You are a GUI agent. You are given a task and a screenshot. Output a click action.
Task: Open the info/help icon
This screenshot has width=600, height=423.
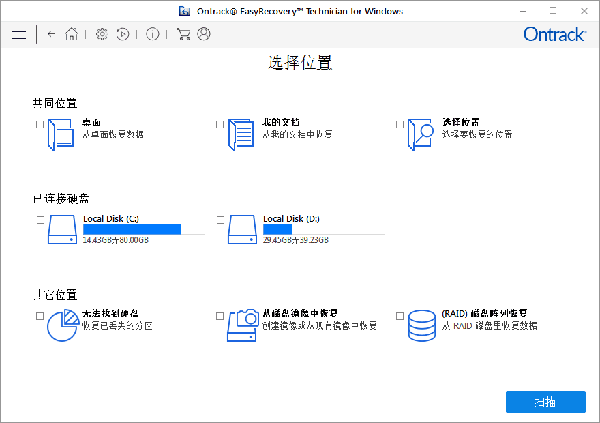[152, 34]
